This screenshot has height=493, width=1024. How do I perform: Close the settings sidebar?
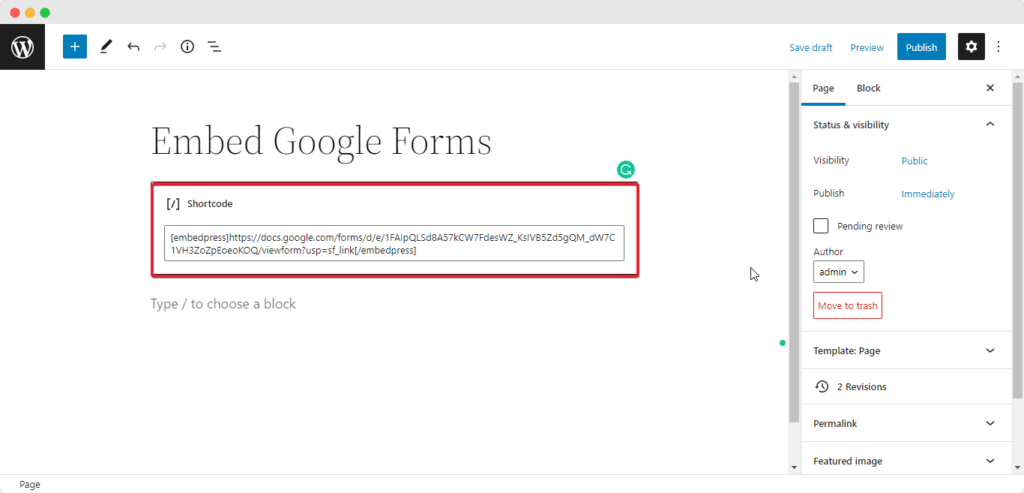click(x=990, y=88)
